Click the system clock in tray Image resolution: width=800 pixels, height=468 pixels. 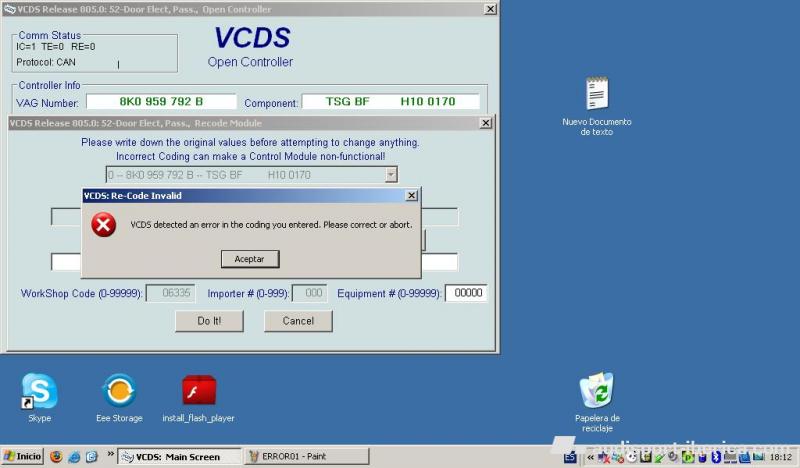(781, 457)
